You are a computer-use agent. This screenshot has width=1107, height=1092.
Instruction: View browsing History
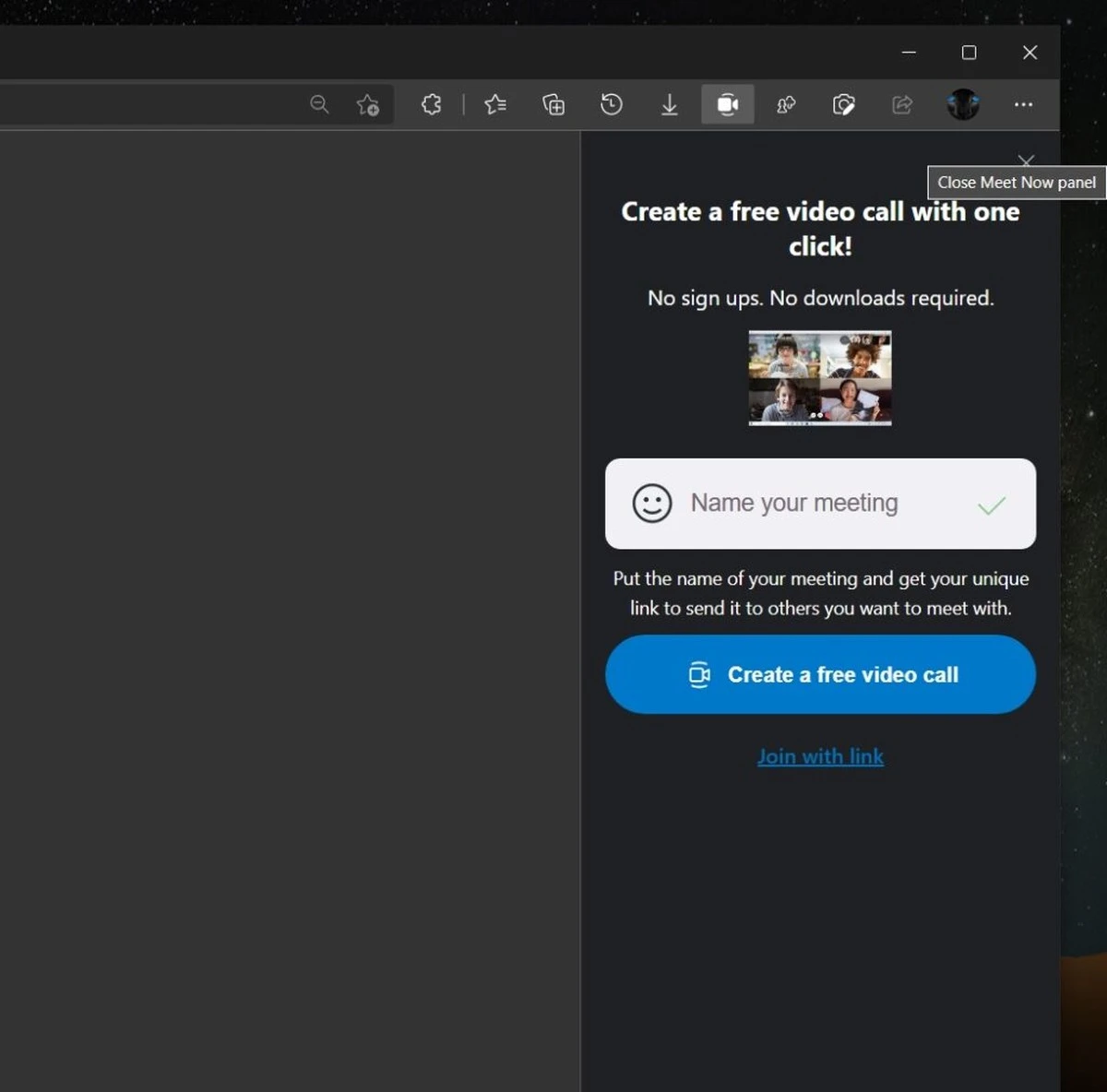tap(611, 104)
